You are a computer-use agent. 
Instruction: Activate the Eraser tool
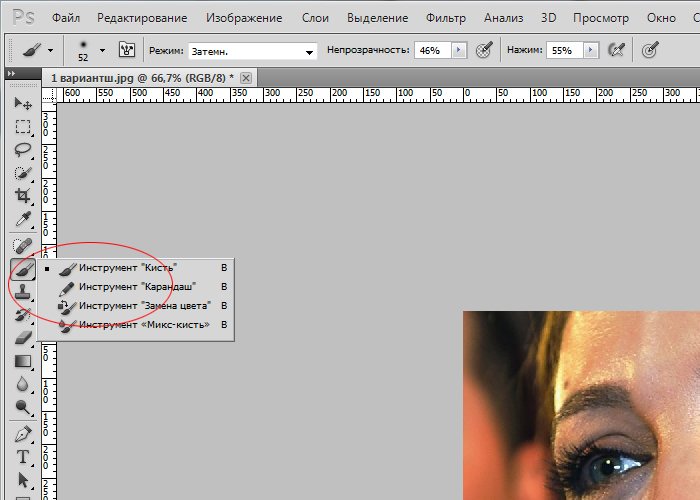coord(22,337)
